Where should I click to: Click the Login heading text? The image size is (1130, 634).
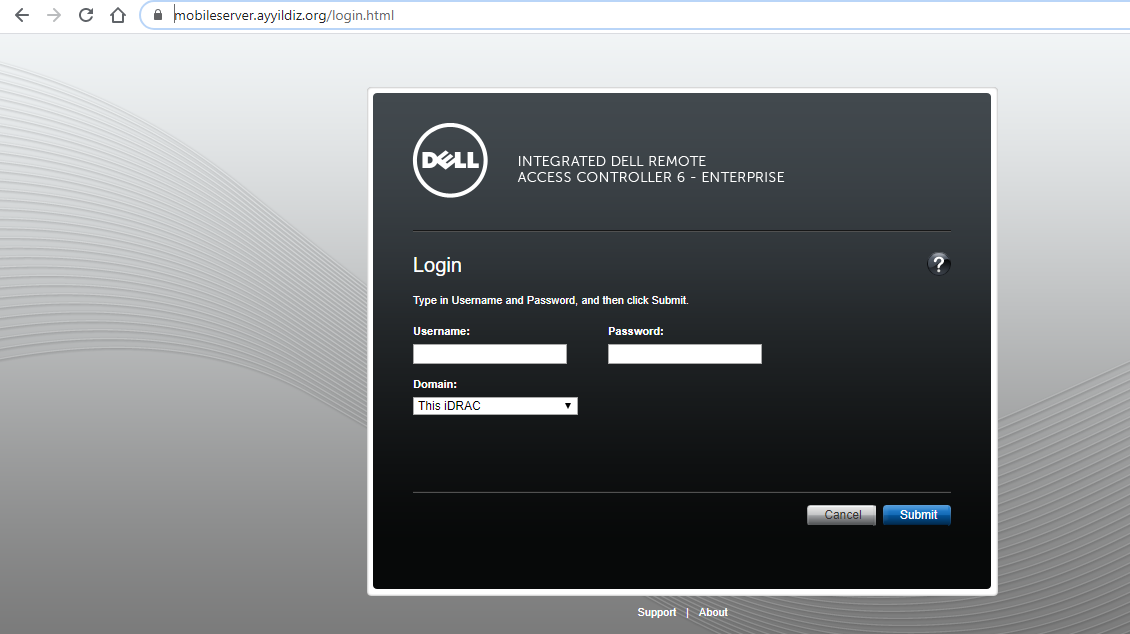point(437,266)
